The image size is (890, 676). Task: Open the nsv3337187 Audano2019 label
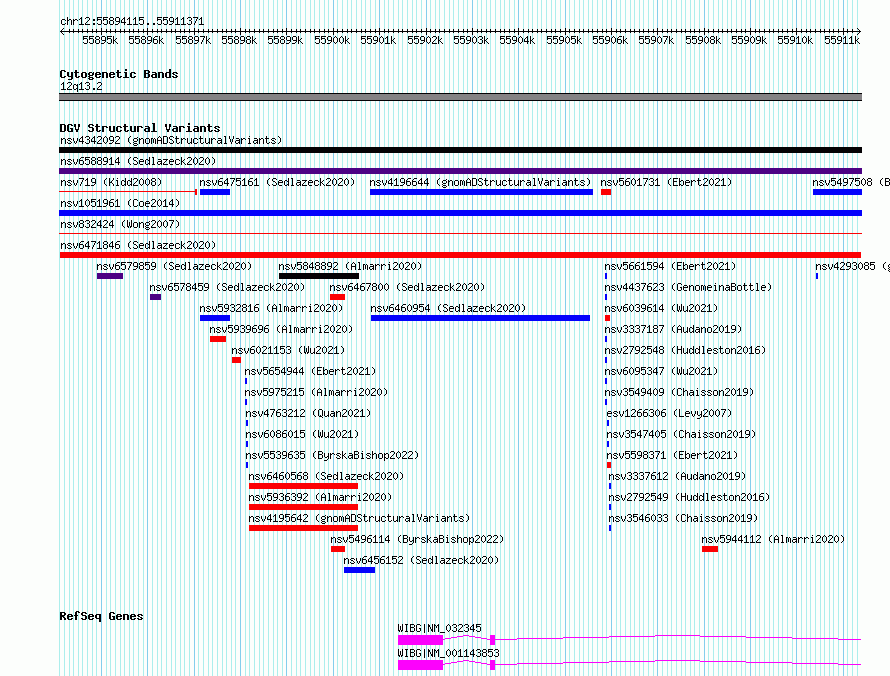click(x=673, y=329)
